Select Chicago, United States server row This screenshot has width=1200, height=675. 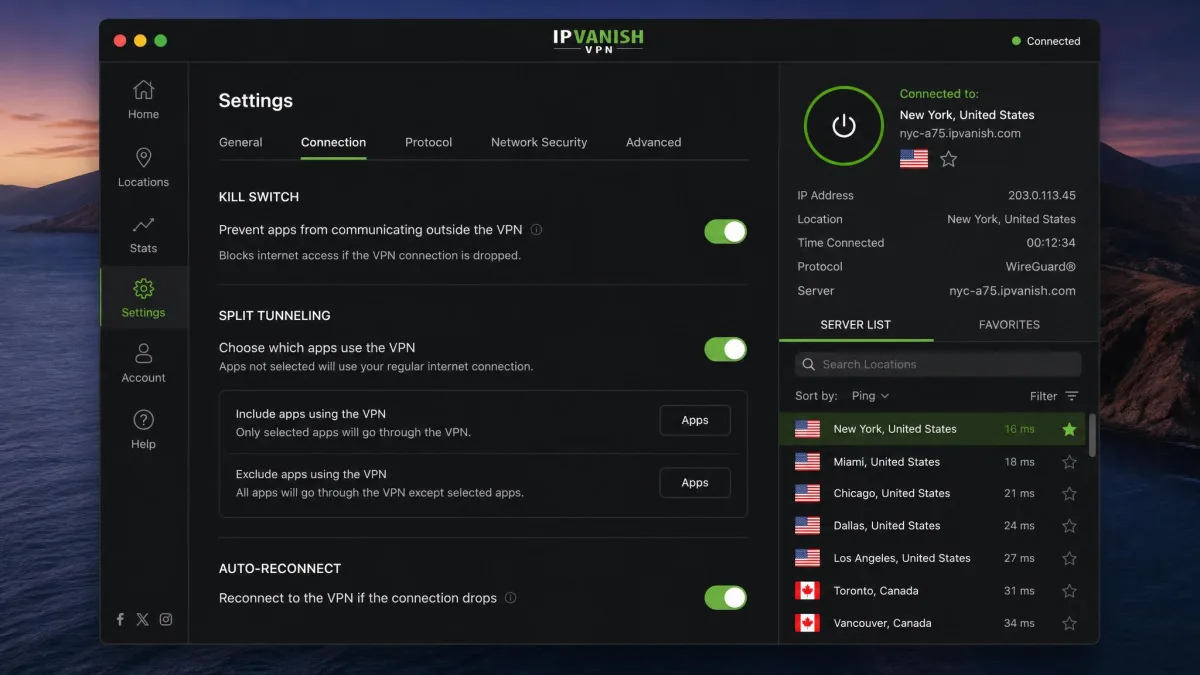932,494
